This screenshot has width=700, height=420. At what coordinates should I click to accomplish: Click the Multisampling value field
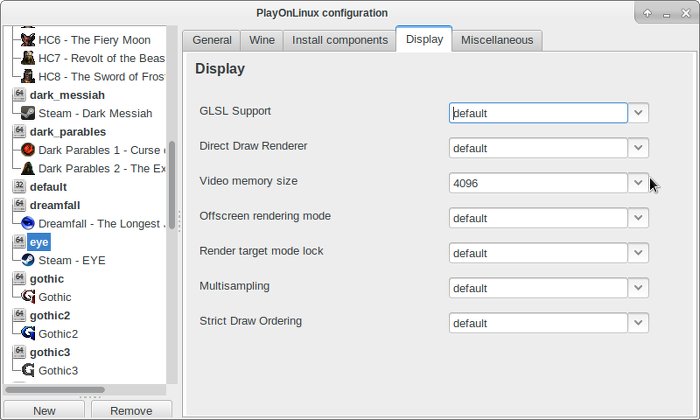pyautogui.click(x=538, y=288)
